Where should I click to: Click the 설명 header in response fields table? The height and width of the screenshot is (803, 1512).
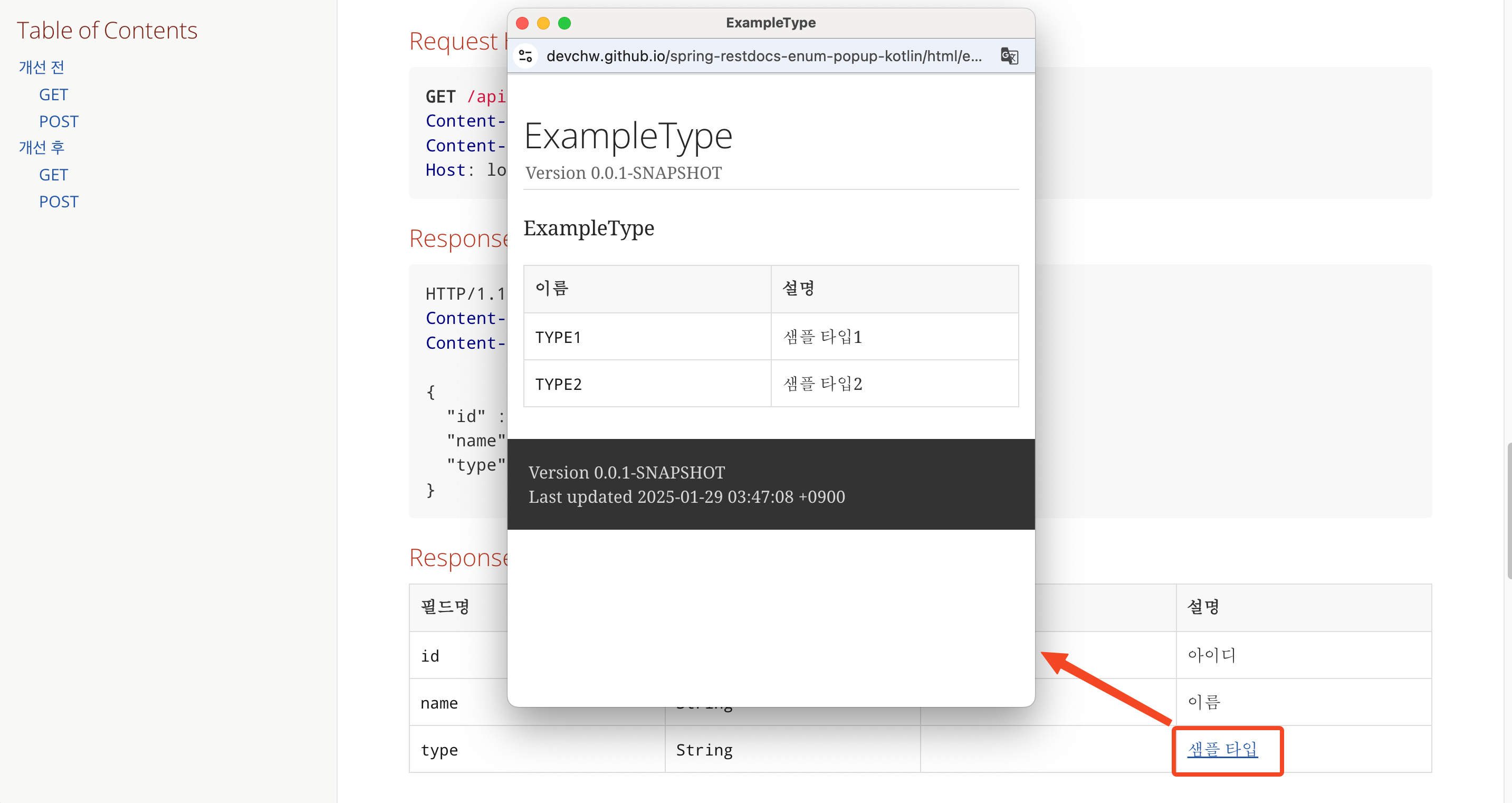1304,608
